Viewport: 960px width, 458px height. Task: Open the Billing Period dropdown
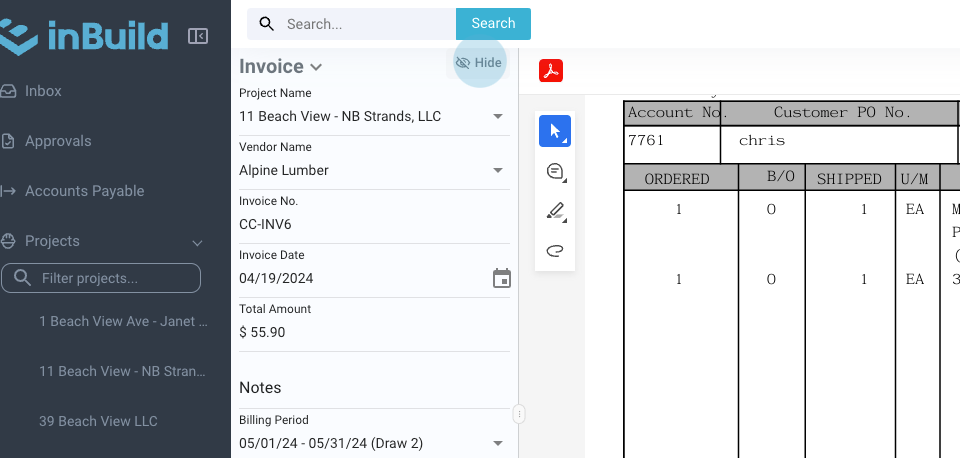pyautogui.click(x=498, y=443)
